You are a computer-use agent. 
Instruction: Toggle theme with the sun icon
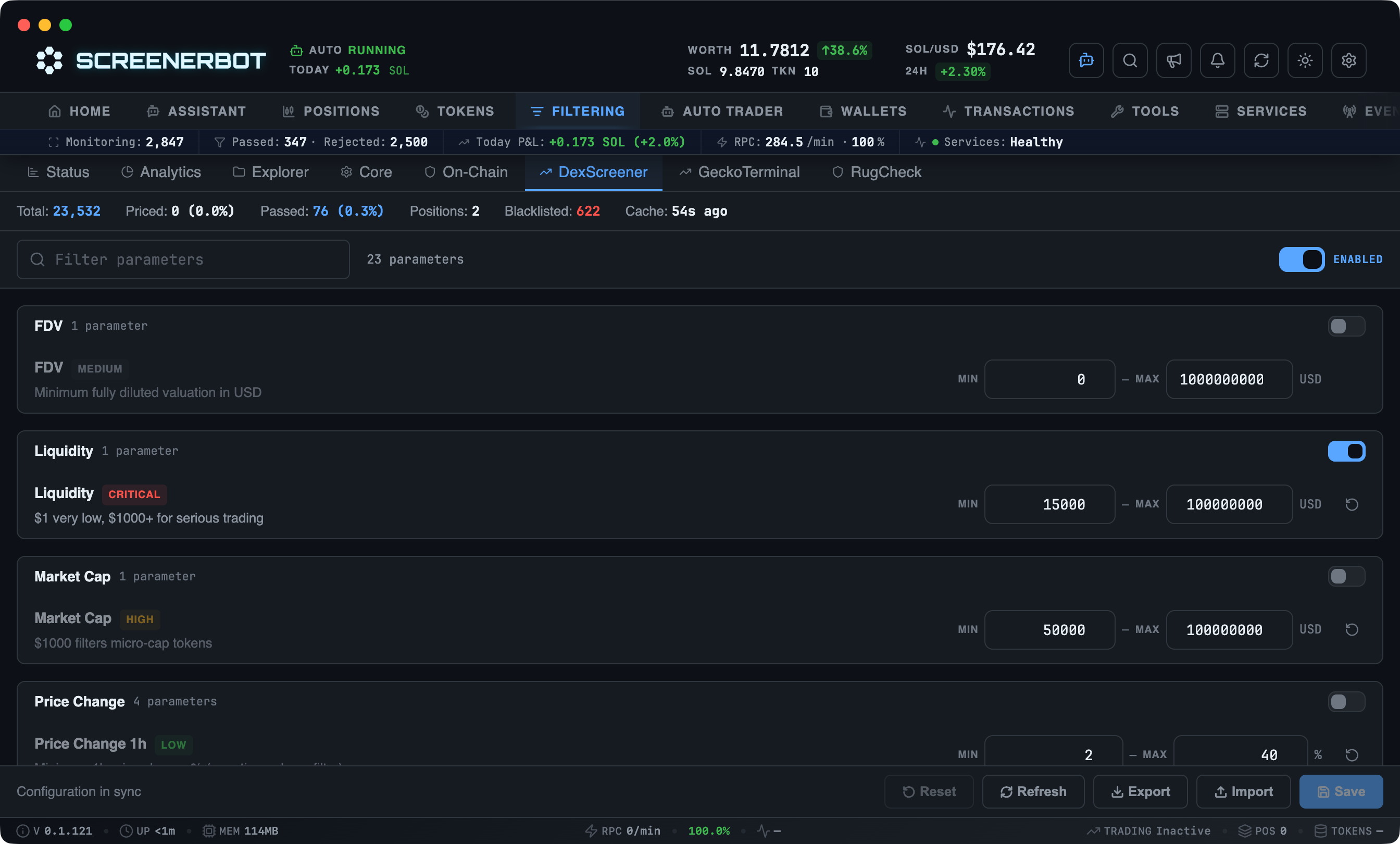(1305, 60)
